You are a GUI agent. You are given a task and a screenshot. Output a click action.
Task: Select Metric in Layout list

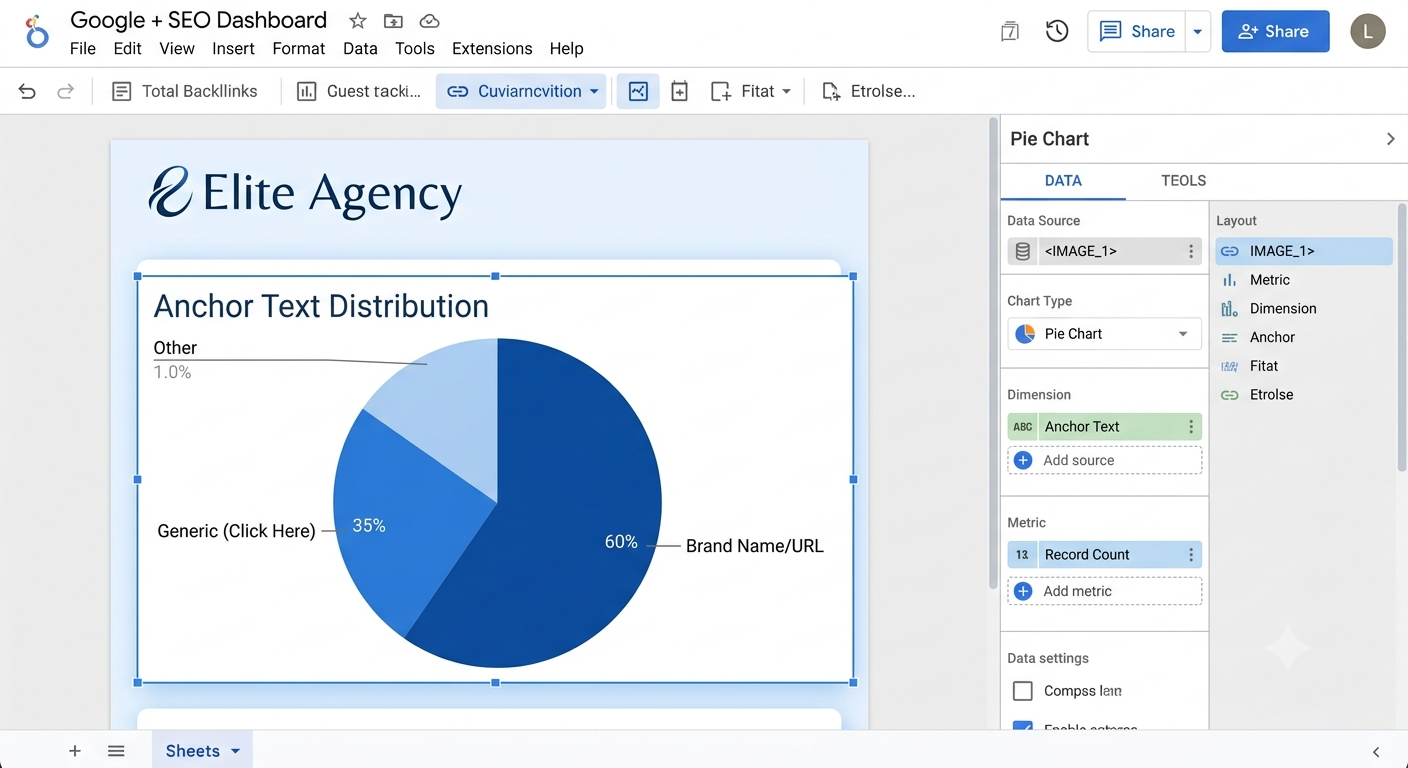1303,280
